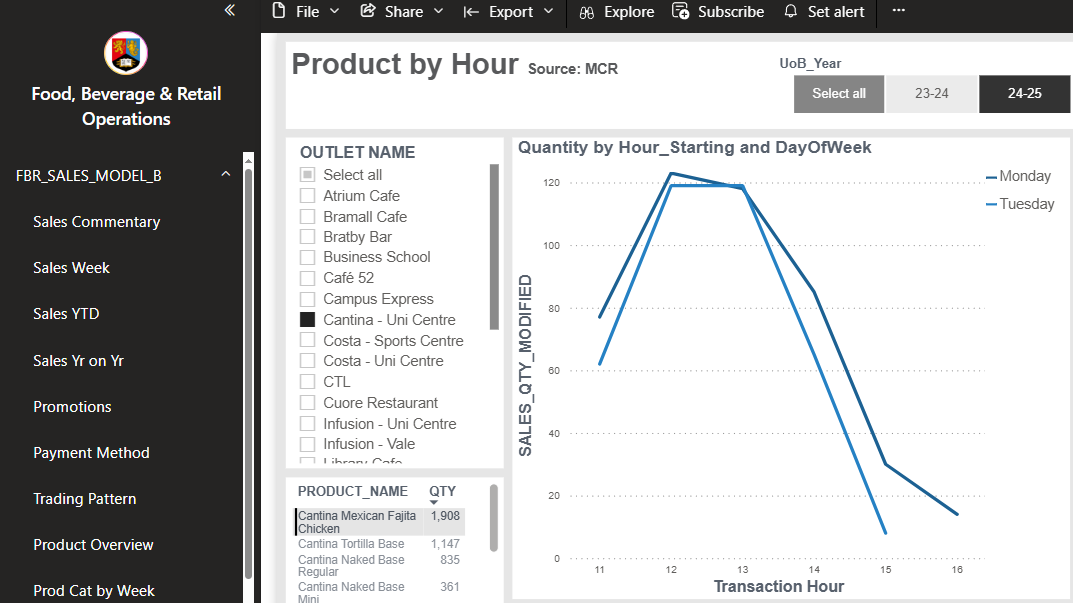
Task: Click the Subscribe icon
Action: tap(681, 13)
